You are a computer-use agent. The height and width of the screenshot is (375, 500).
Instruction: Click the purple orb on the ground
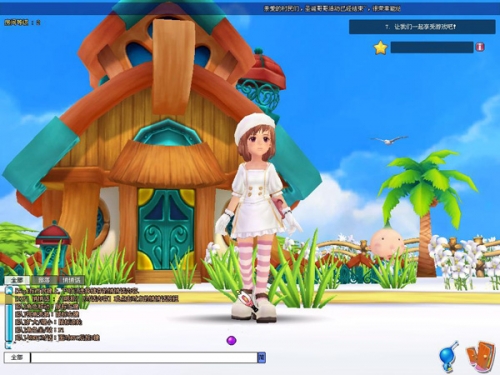231,340
